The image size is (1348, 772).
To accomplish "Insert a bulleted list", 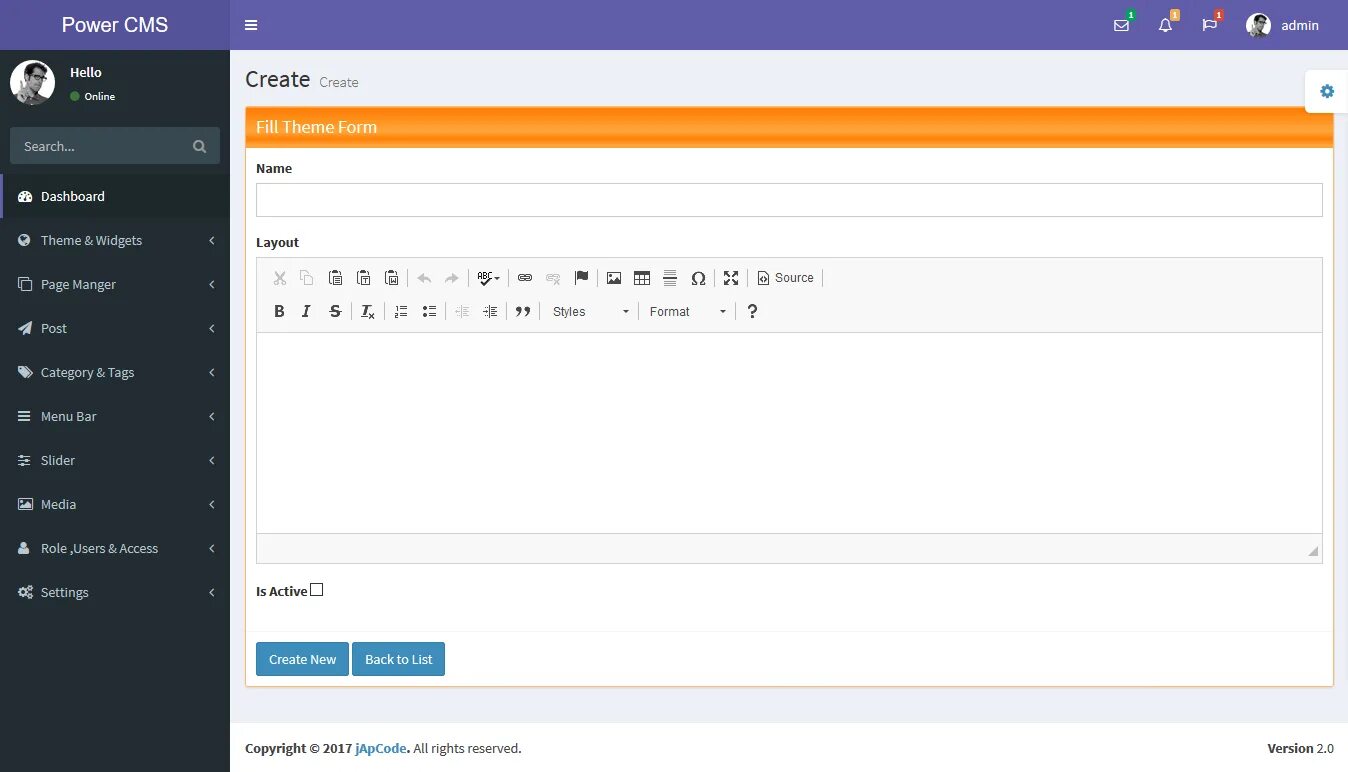I will coord(429,312).
